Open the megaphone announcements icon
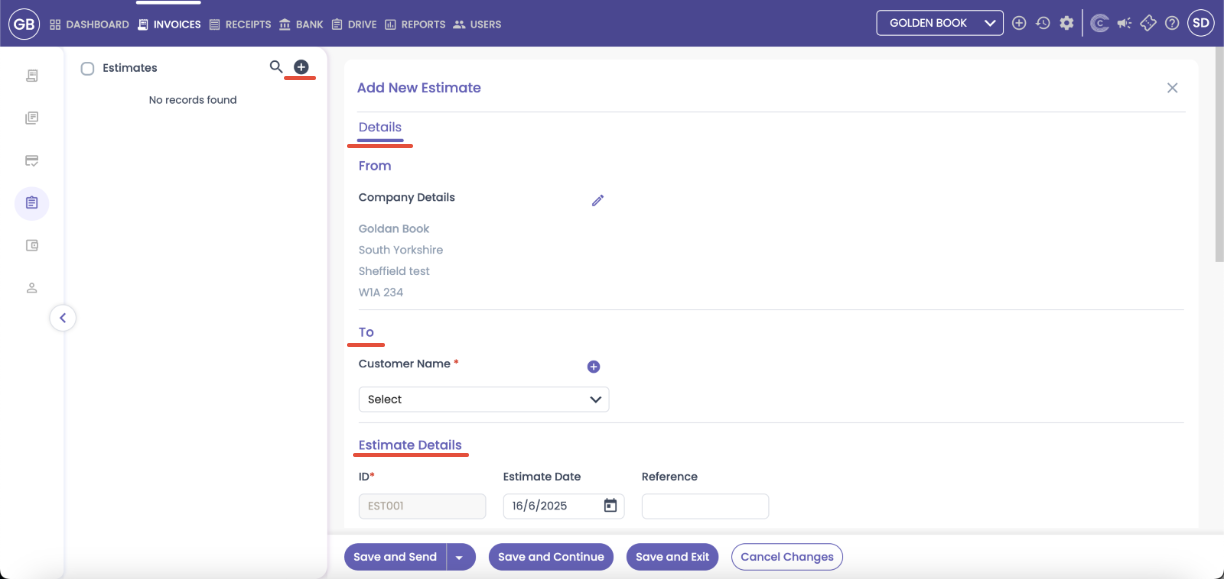Viewport: 1224px width, 579px height. (1124, 23)
